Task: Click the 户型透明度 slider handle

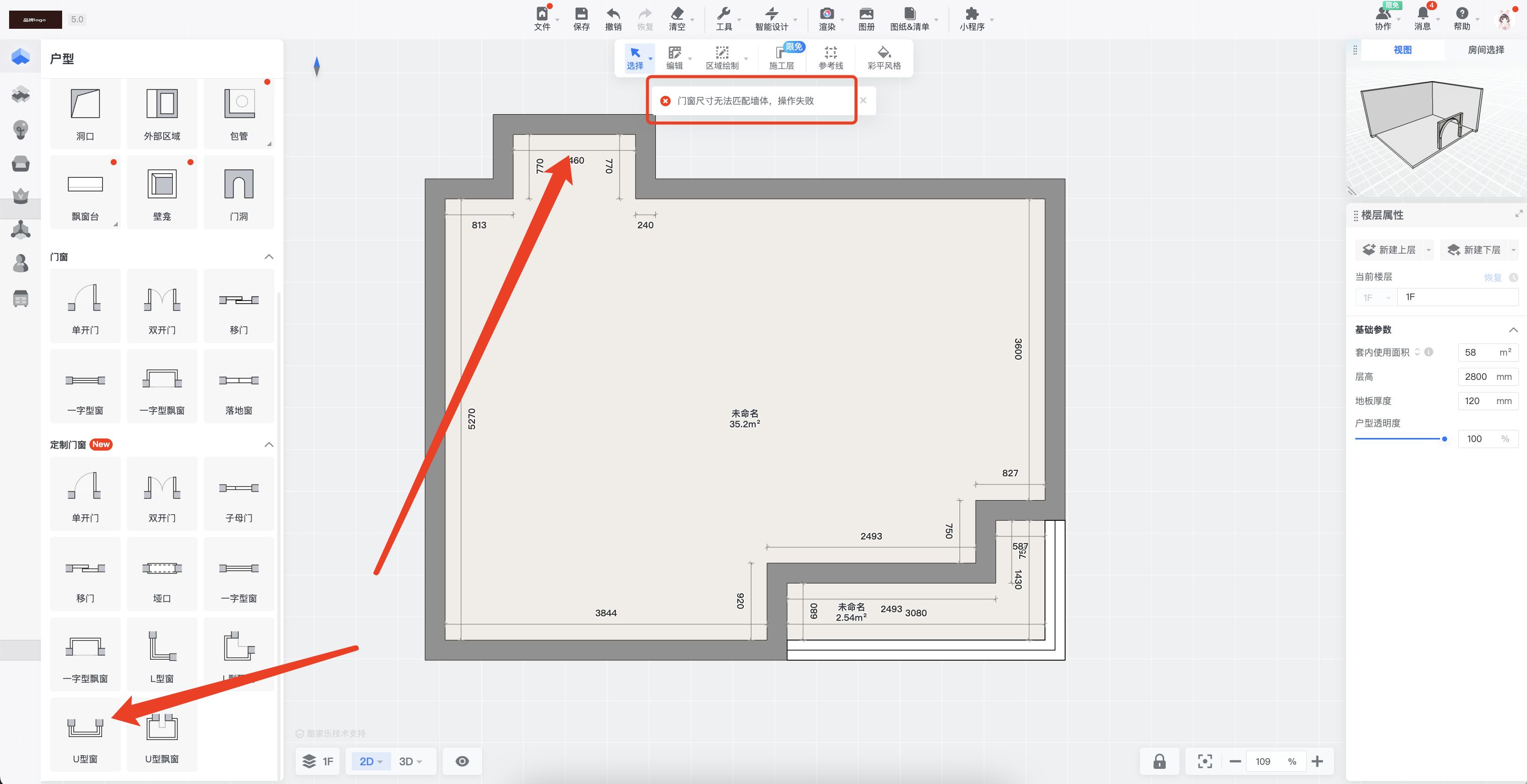Action: [1444, 438]
